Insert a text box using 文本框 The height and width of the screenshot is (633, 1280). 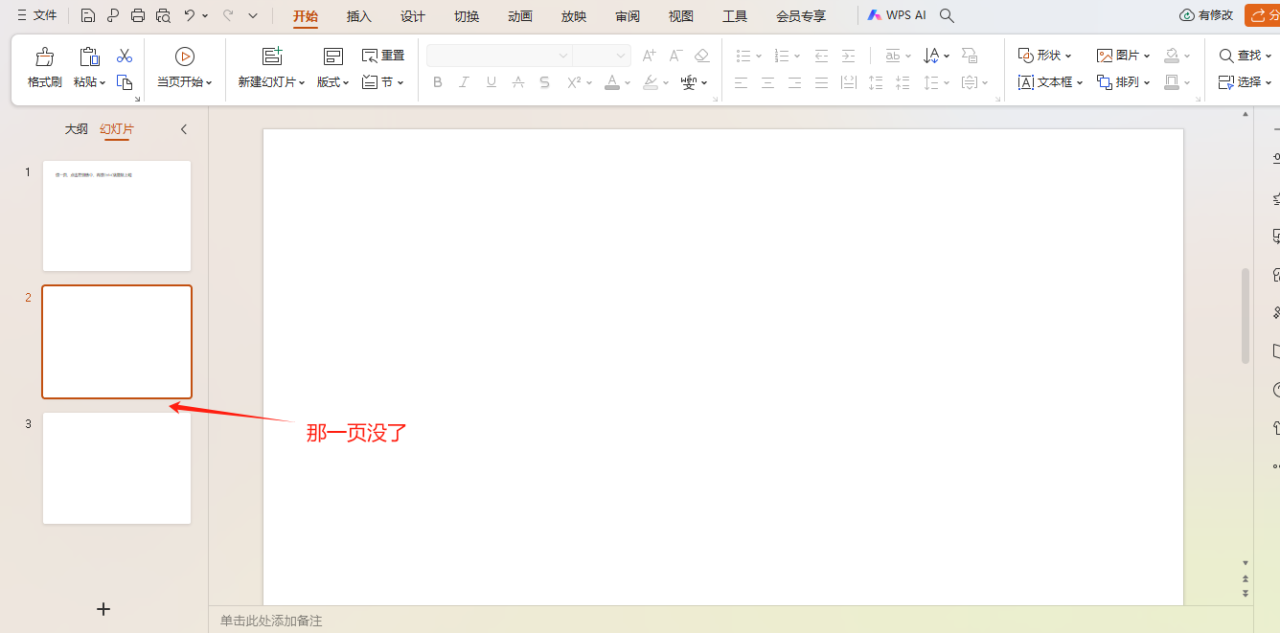pyautogui.click(x=1048, y=82)
